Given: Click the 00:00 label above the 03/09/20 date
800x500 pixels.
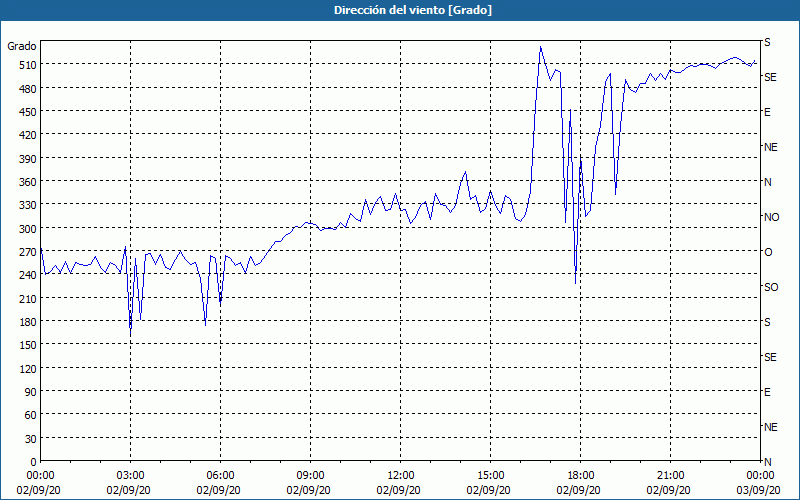Looking at the screenshot, I should pos(760,476).
